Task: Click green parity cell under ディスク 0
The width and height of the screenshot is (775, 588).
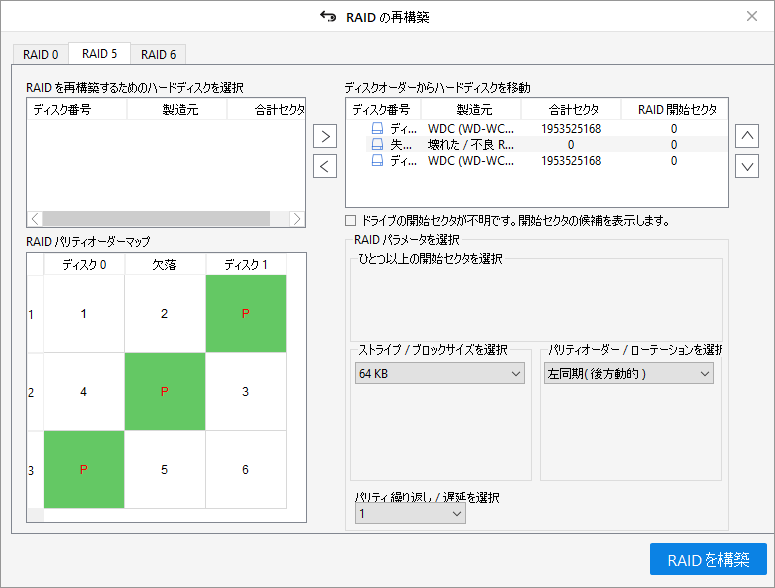Action: 84,469
